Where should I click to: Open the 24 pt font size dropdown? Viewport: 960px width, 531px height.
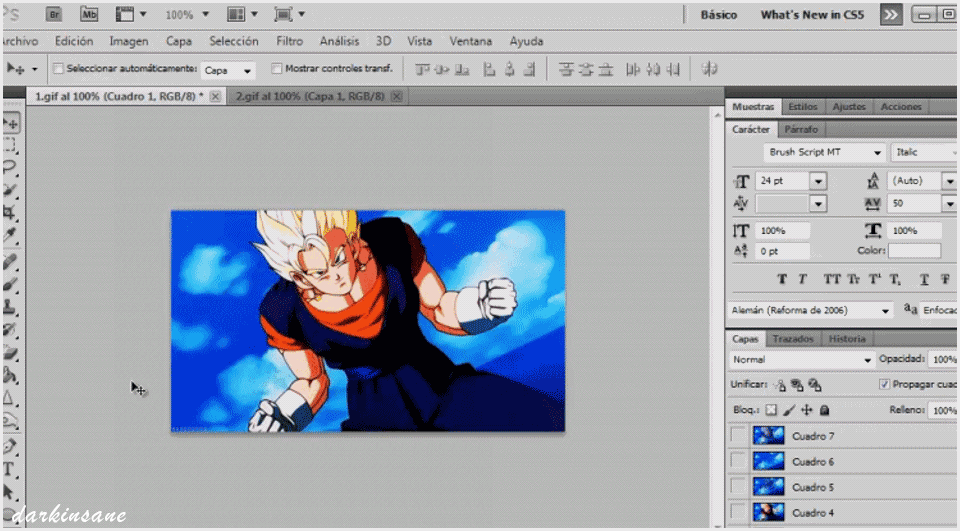coord(818,181)
